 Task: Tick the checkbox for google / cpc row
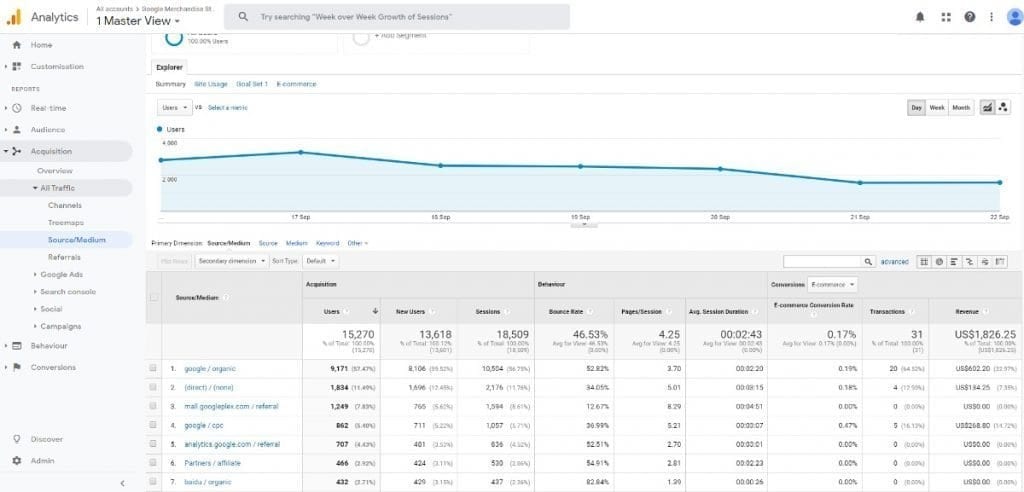click(x=153, y=425)
